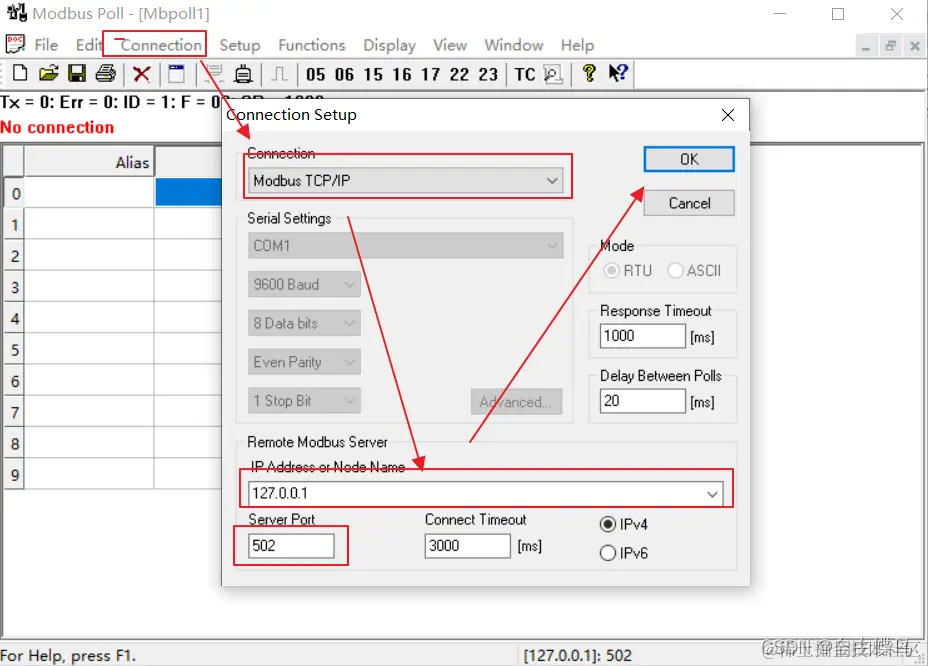The image size is (928, 666).
Task: Click function 16 toolbar button
Action: tap(402, 75)
